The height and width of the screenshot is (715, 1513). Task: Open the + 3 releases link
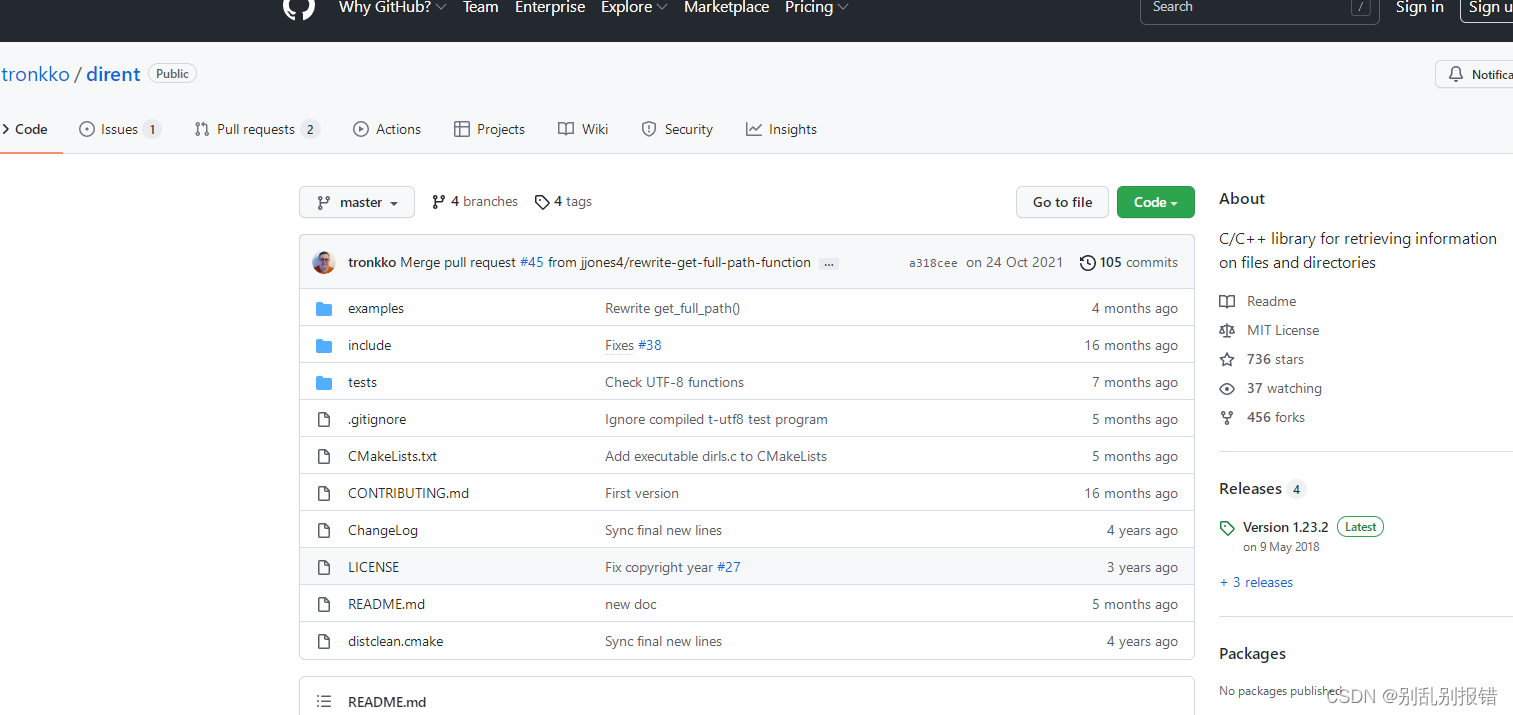pos(1256,582)
